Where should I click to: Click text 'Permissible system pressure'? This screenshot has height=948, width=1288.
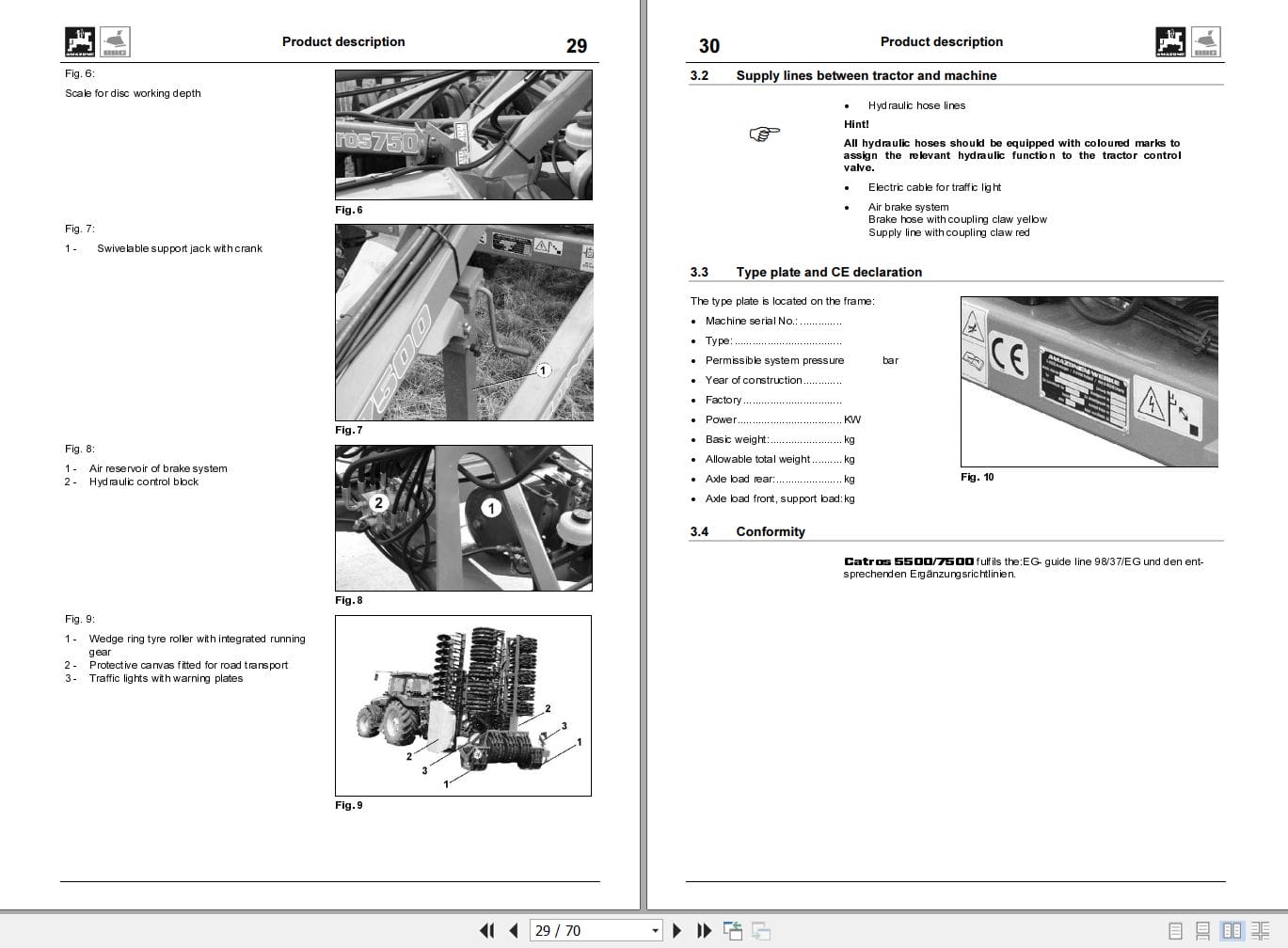pyautogui.click(x=774, y=360)
